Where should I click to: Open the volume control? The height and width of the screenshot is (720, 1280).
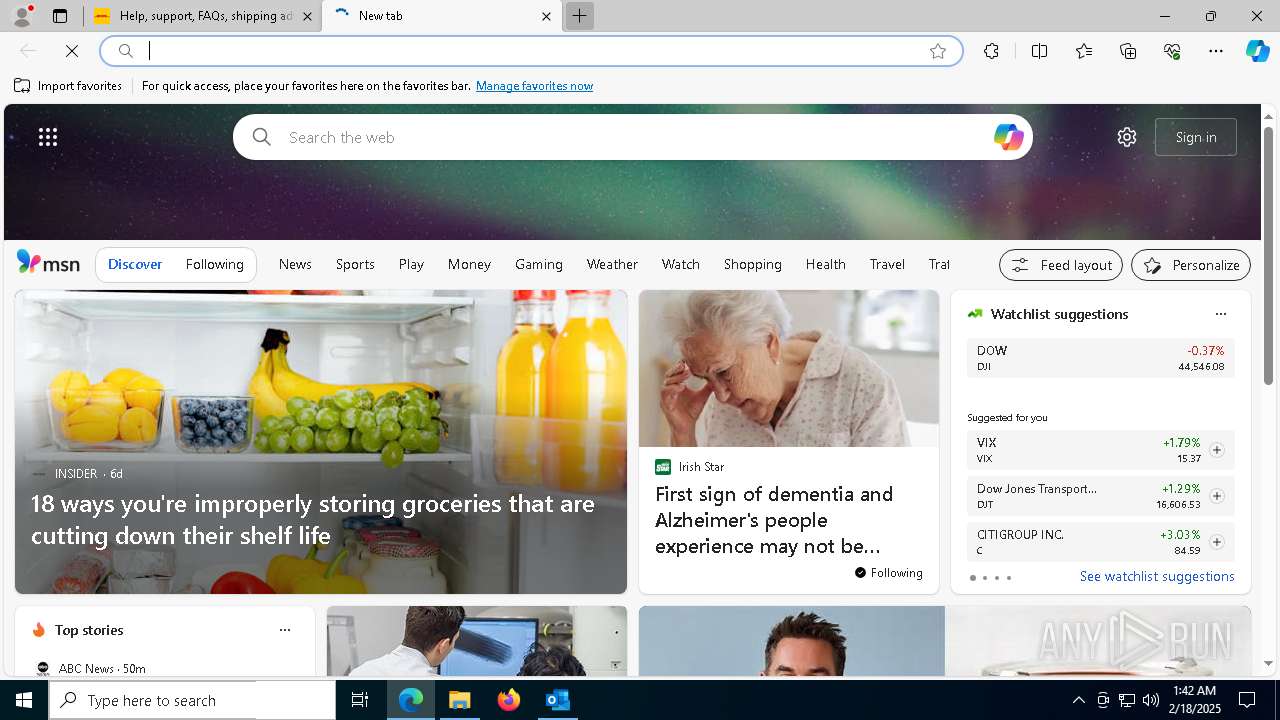point(1150,700)
